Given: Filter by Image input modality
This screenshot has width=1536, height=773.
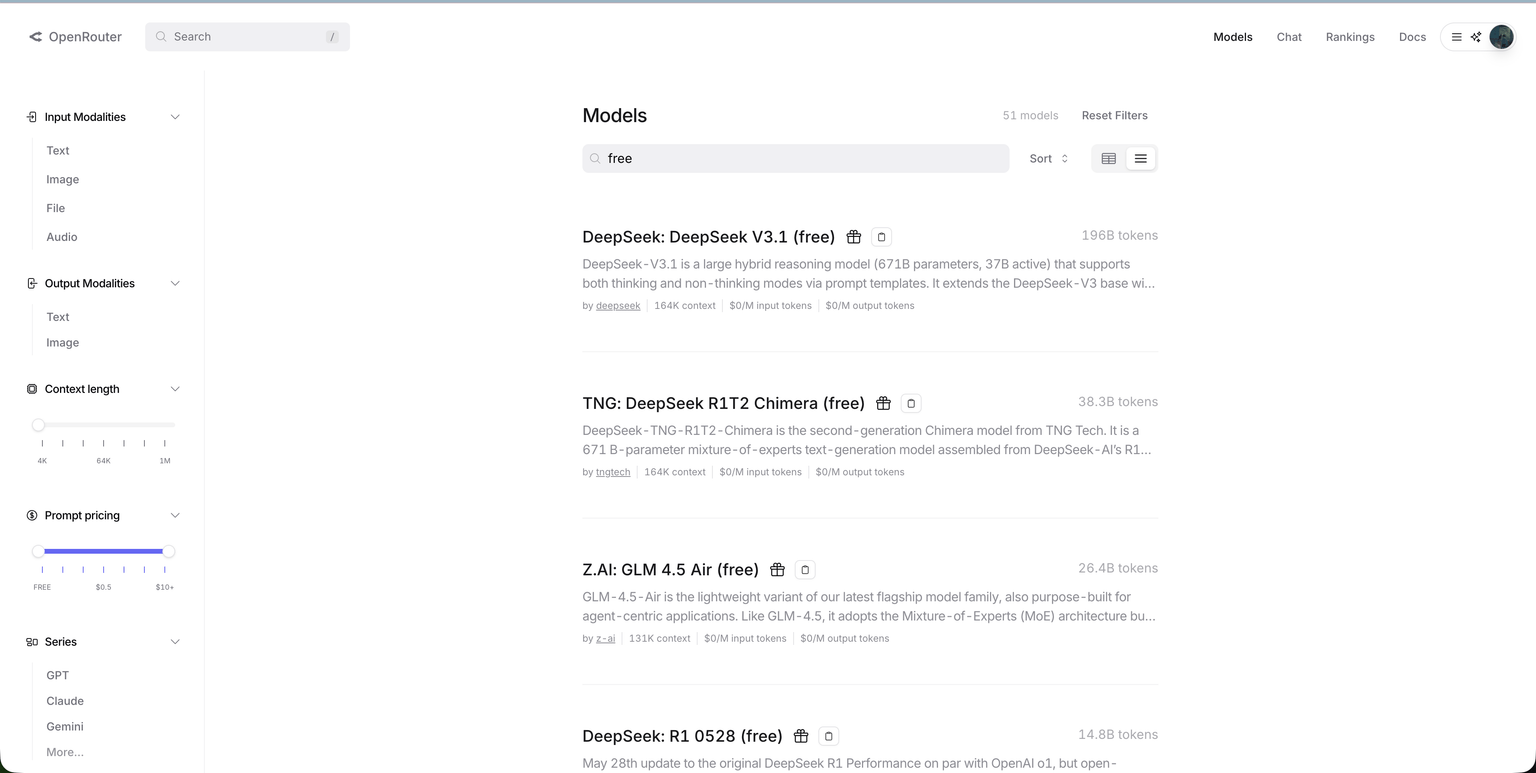Looking at the screenshot, I should 62,180.
